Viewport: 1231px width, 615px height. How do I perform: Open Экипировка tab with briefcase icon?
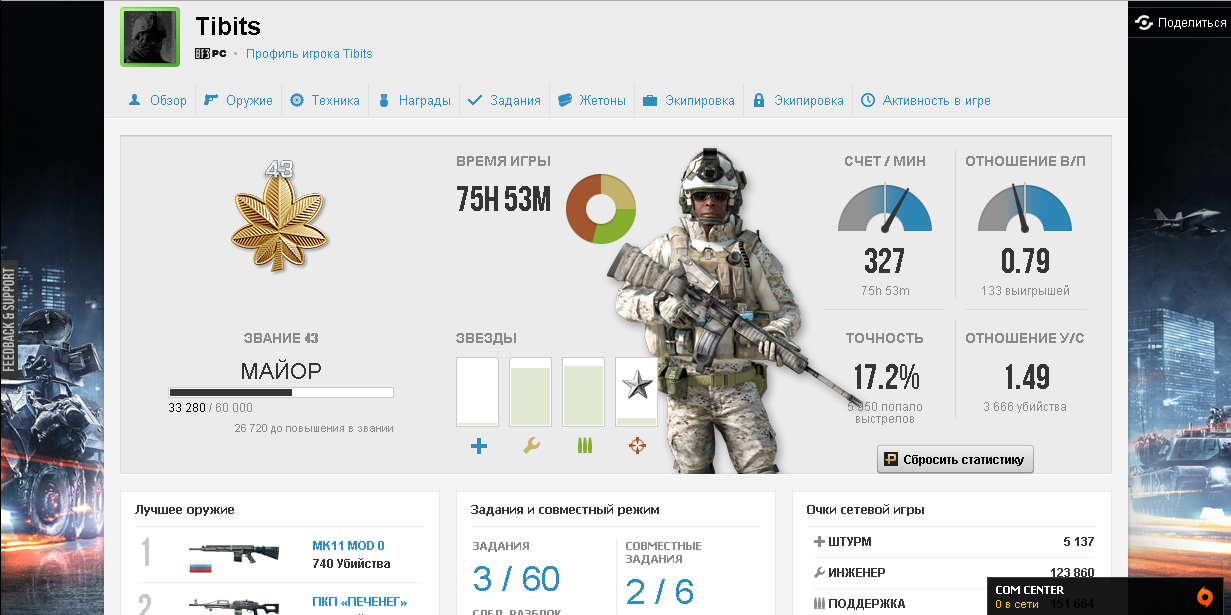click(688, 100)
